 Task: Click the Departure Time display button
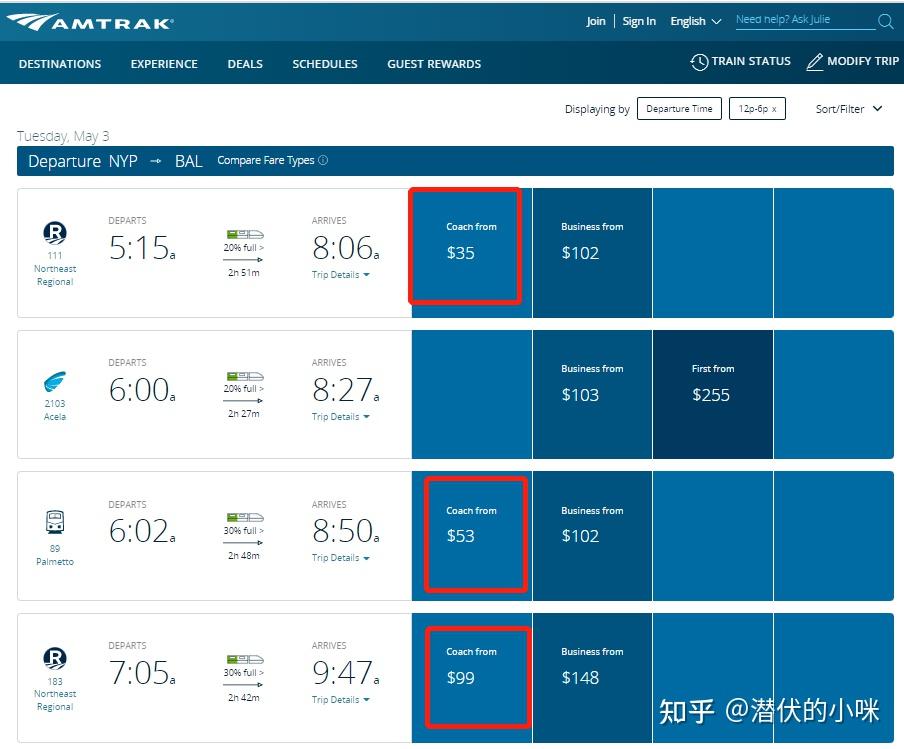tap(679, 108)
